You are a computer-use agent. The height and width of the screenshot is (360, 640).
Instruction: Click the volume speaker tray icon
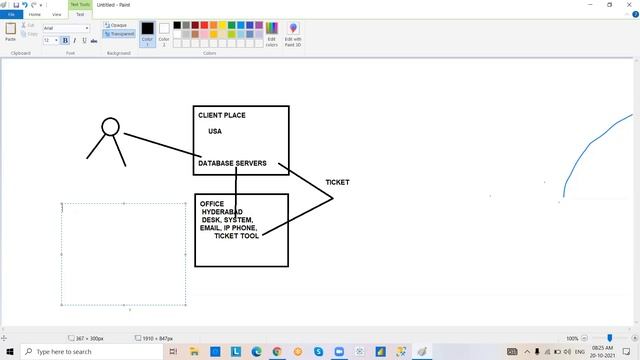pyautogui.click(x=567, y=351)
